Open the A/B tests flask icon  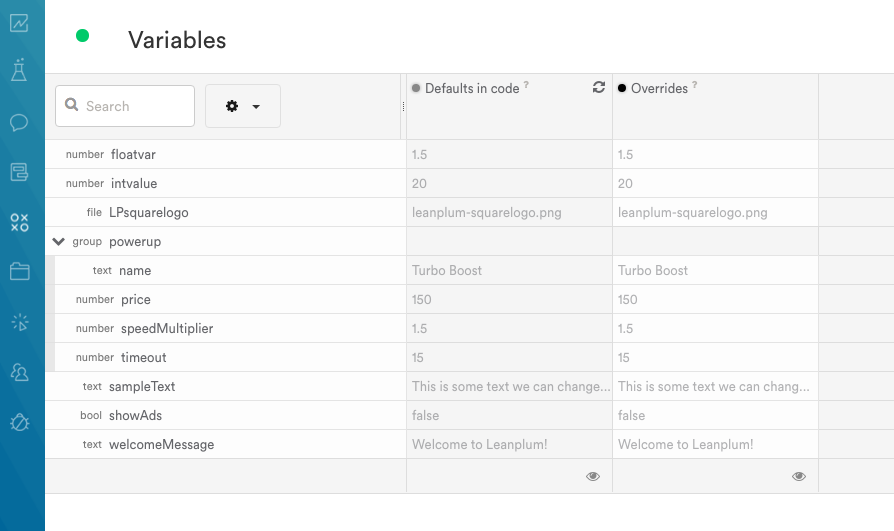pos(19,70)
